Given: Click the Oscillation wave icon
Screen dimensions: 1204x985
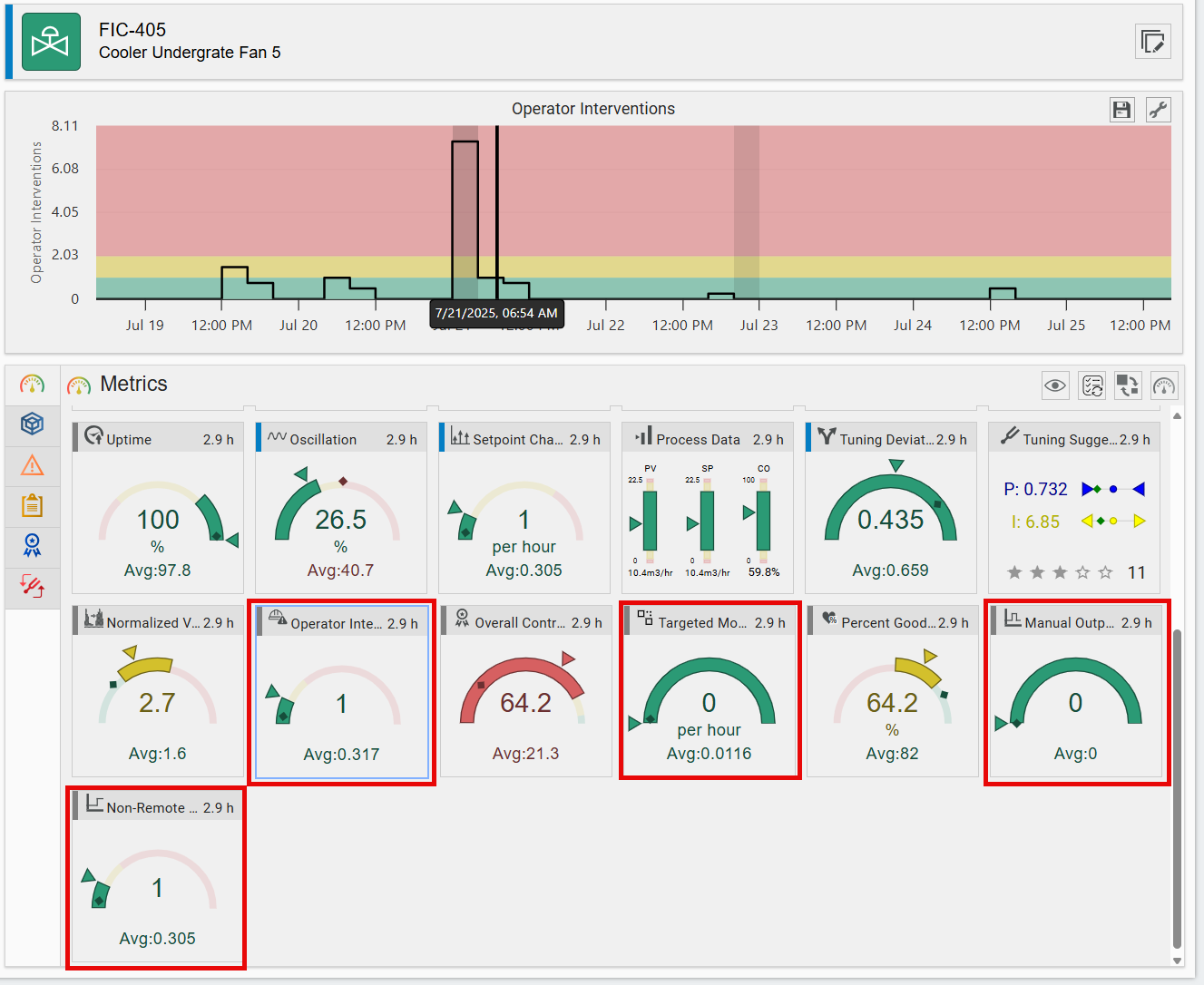Looking at the screenshot, I should point(277,438).
